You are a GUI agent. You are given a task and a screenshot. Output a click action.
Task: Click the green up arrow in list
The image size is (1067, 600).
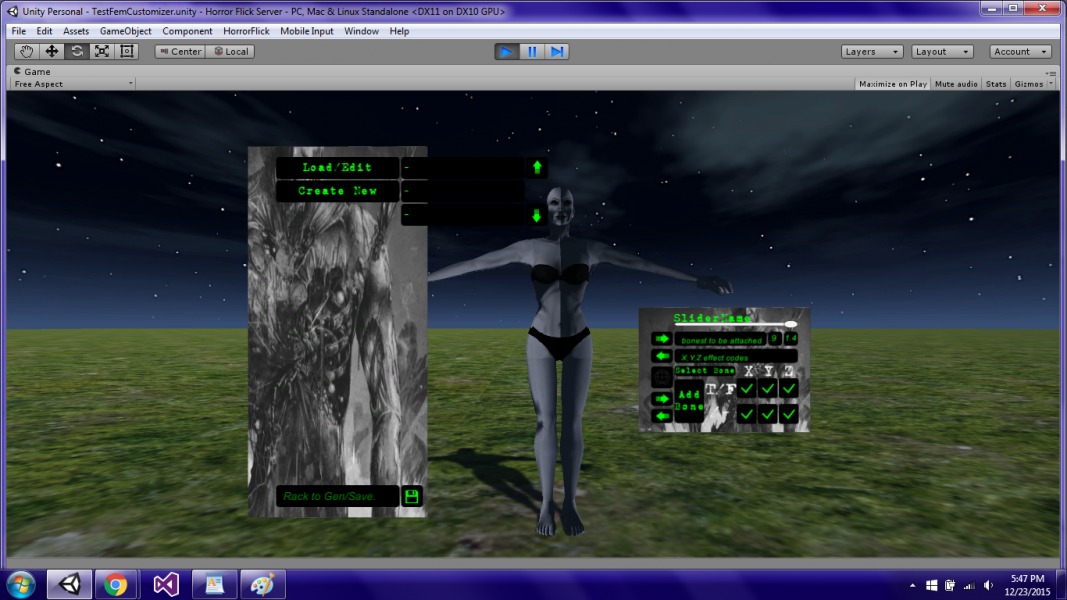coord(537,167)
